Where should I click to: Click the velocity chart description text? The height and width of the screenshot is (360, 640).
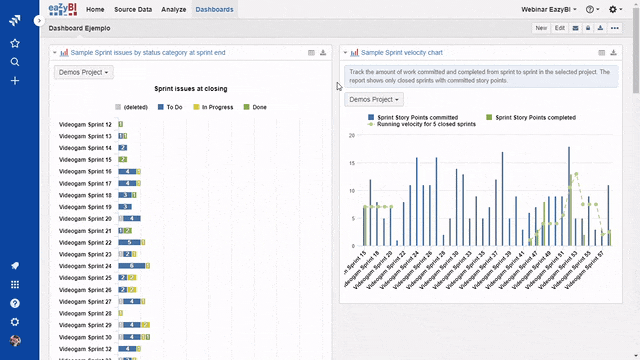pos(480,76)
